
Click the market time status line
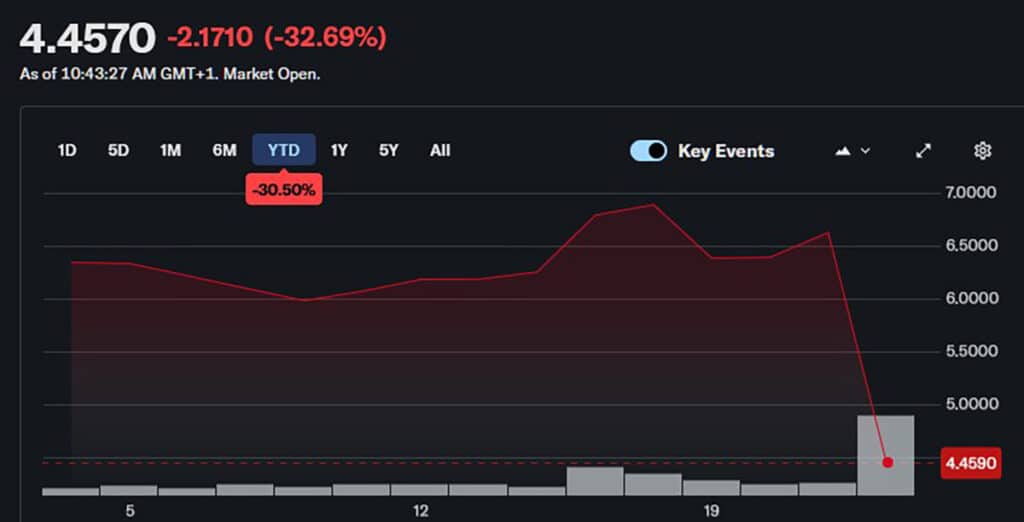tap(170, 74)
